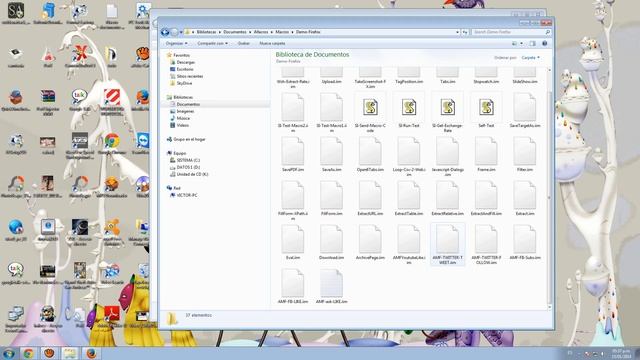Open Firefox from the taskbar

91,353
